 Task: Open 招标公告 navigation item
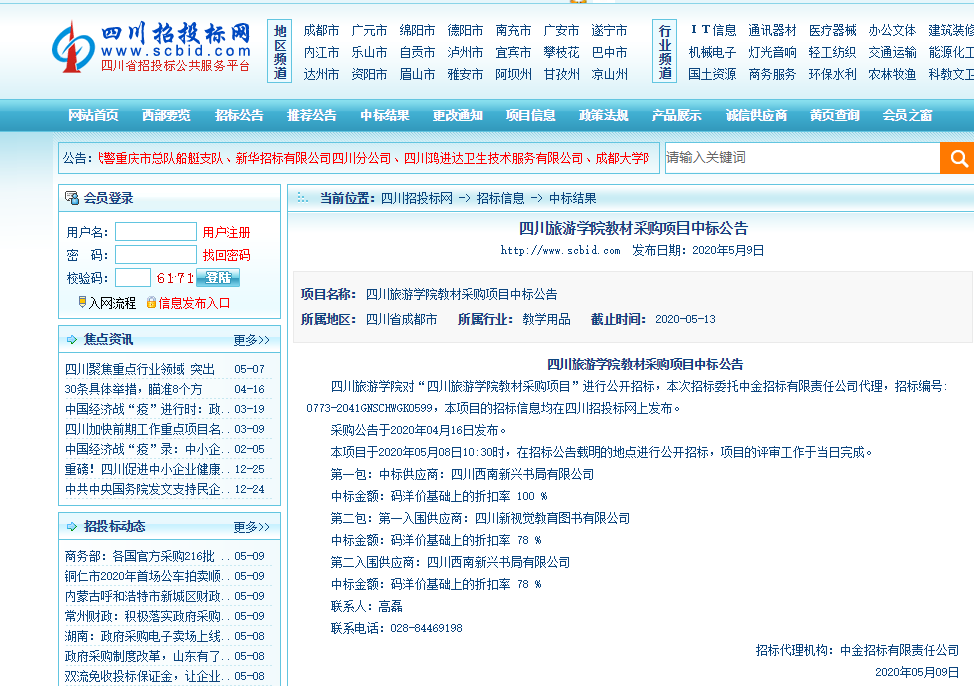coord(239,115)
